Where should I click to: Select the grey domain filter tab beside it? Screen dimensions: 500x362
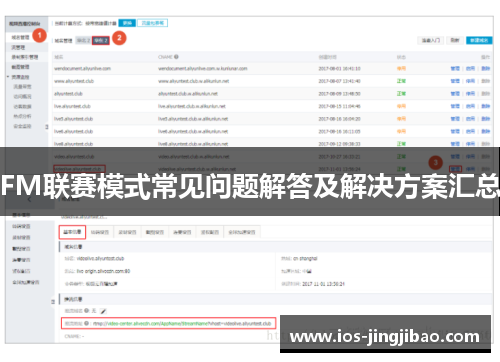point(83,41)
